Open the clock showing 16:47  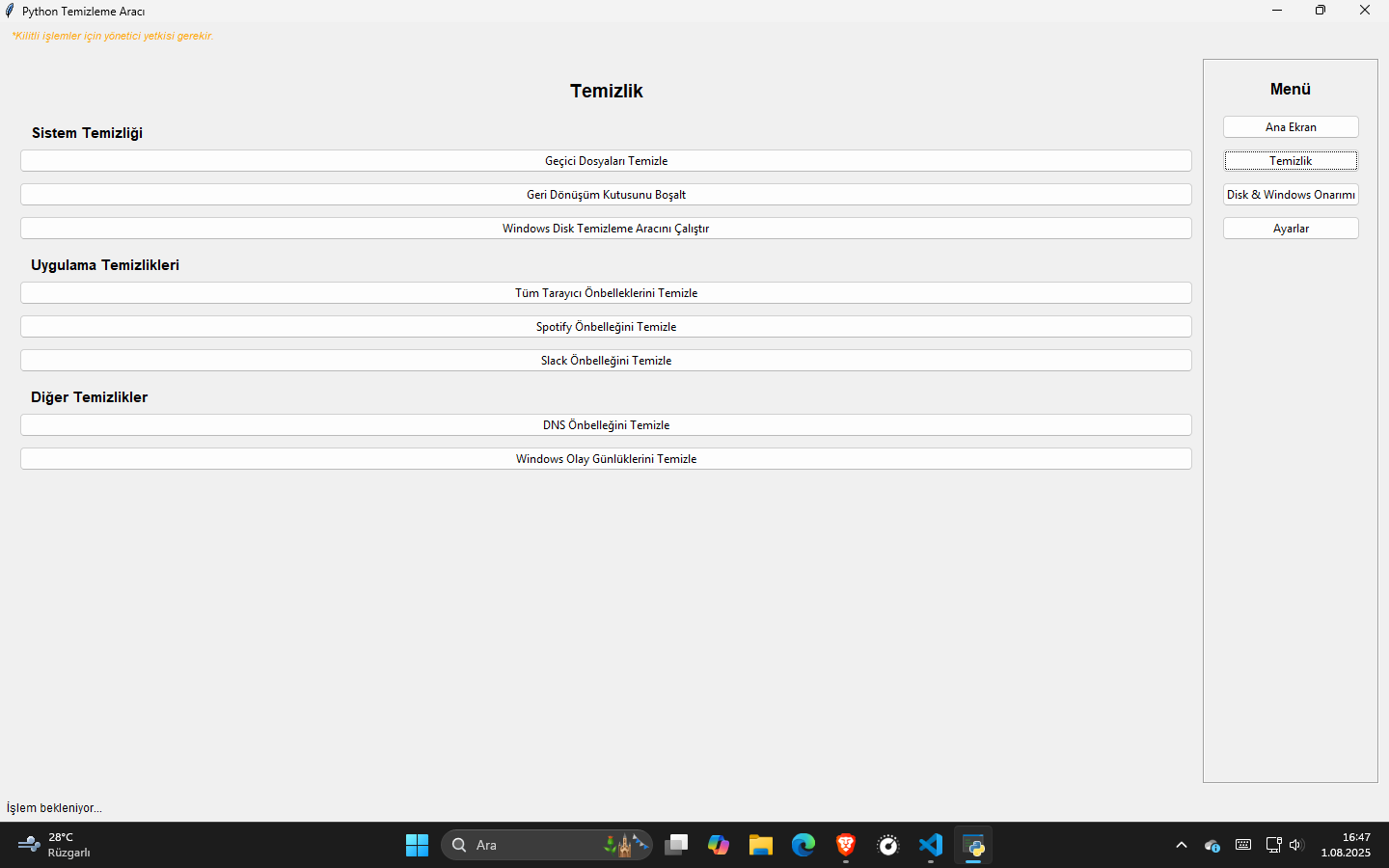1346,846
